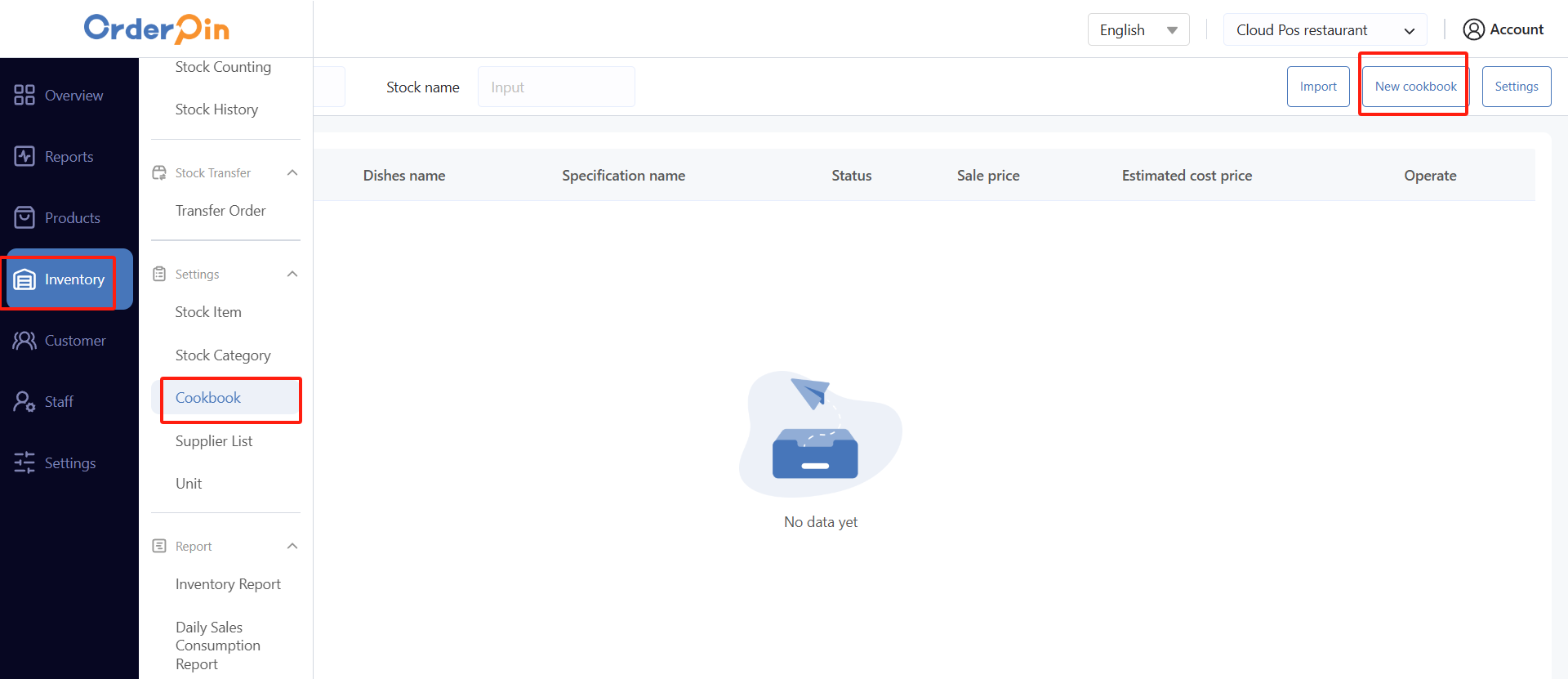Click the OrderPin logo
Image resolution: width=1568 pixels, height=679 pixels.
tap(157, 29)
